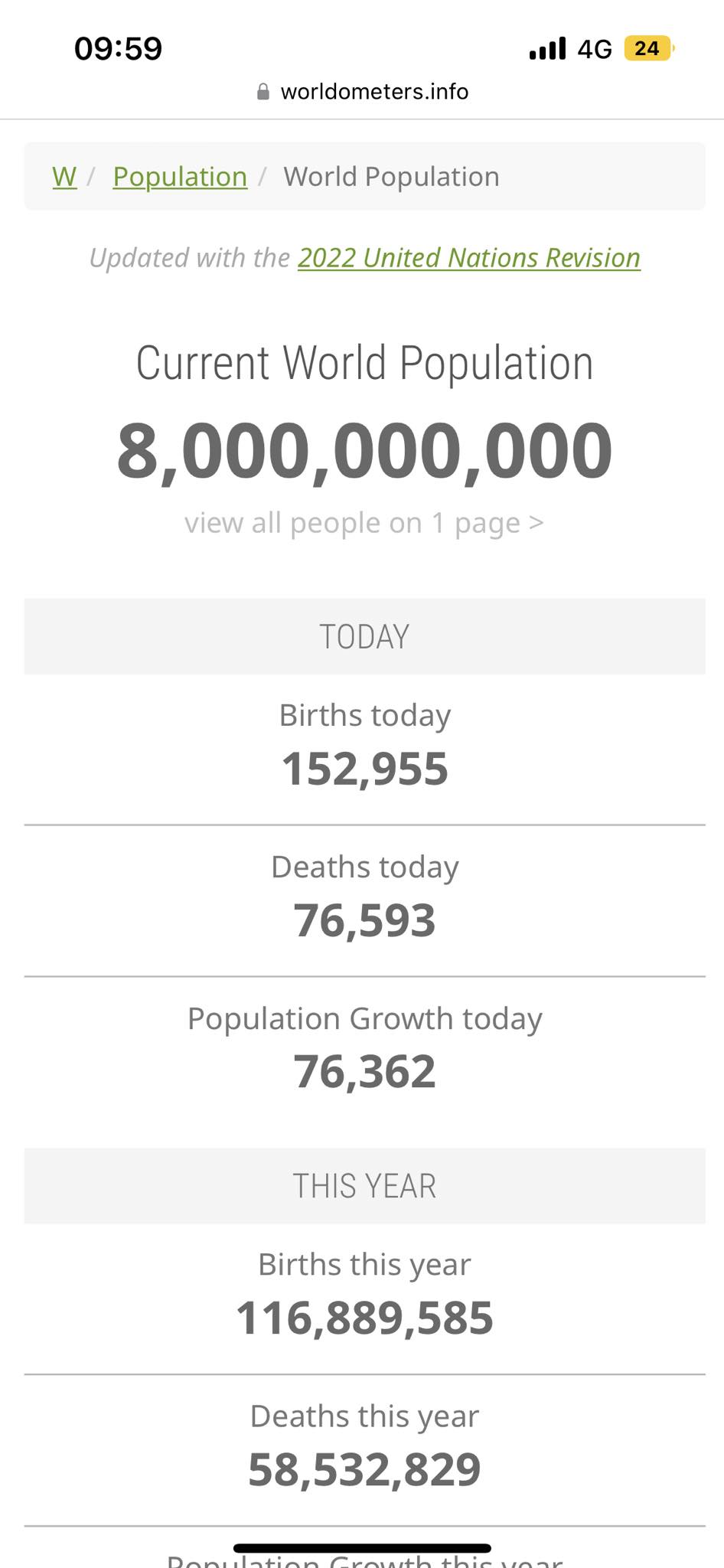Tap the yellow battery indicator showing 24
Viewport: 724px width, 1568px height.
point(647,49)
